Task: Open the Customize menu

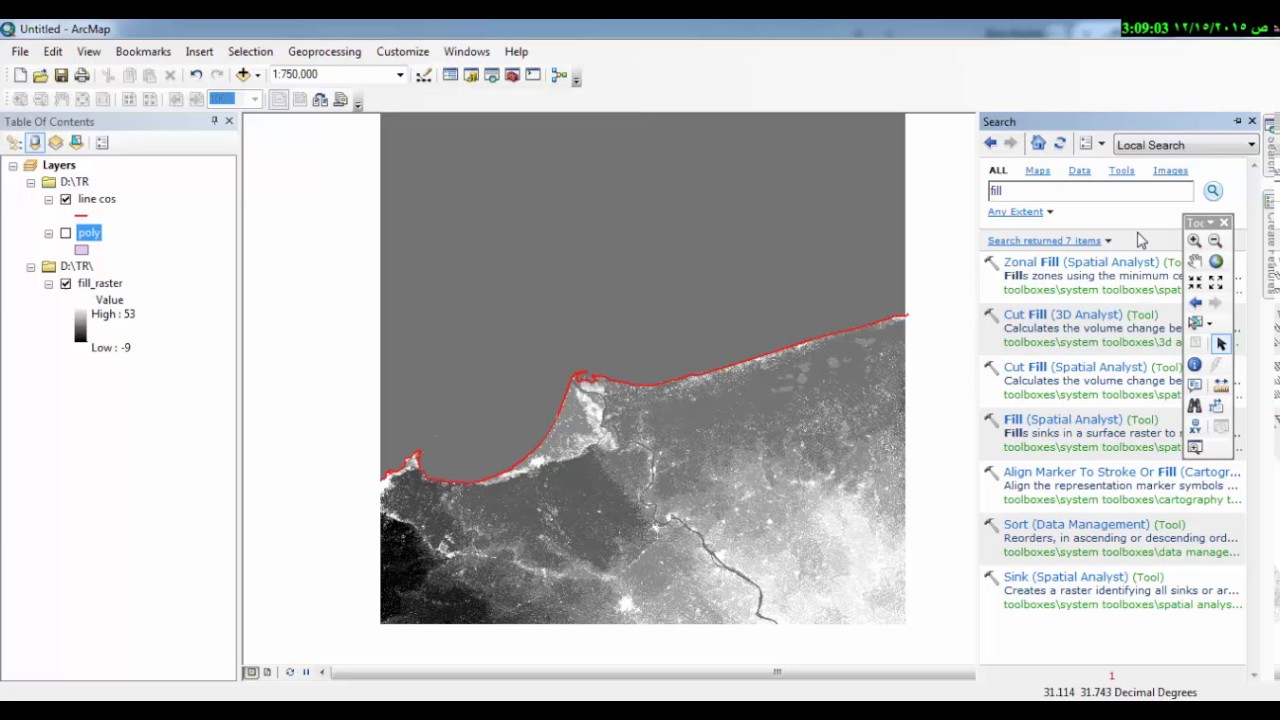Action: [x=402, y=51]
